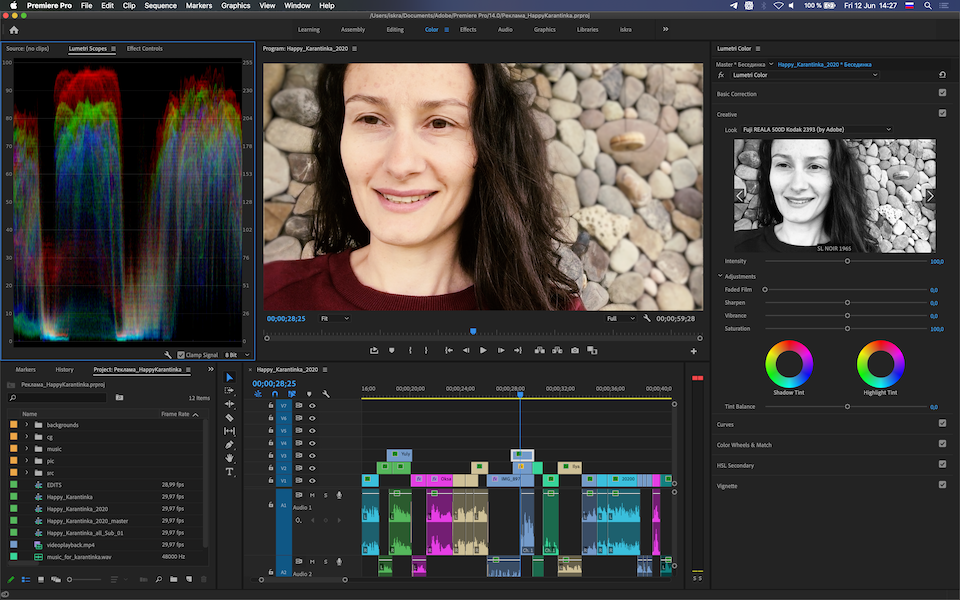
Task: Click the Shadow Tint color wheel
Action: [x=789, y=364]
